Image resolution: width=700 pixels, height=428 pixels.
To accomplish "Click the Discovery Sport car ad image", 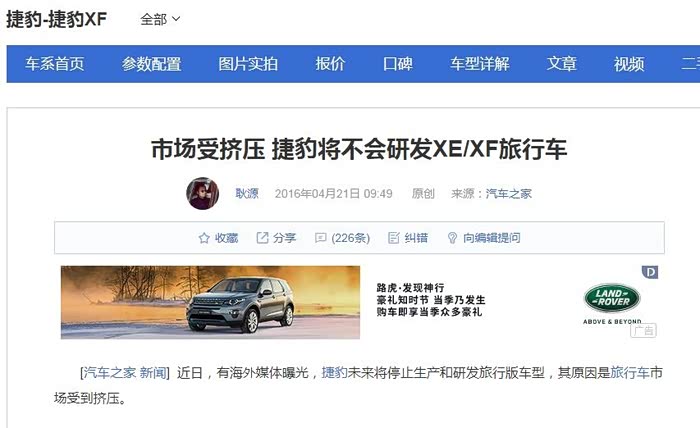I will click(210, 302).
